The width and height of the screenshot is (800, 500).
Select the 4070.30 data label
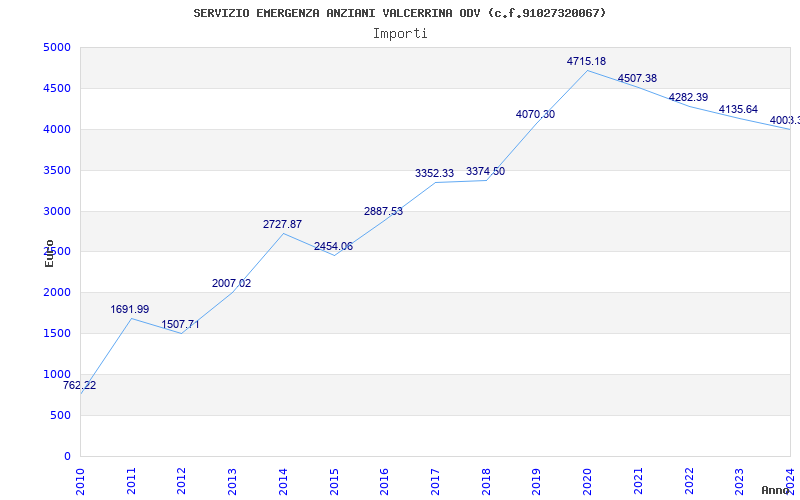coord(535,114)
